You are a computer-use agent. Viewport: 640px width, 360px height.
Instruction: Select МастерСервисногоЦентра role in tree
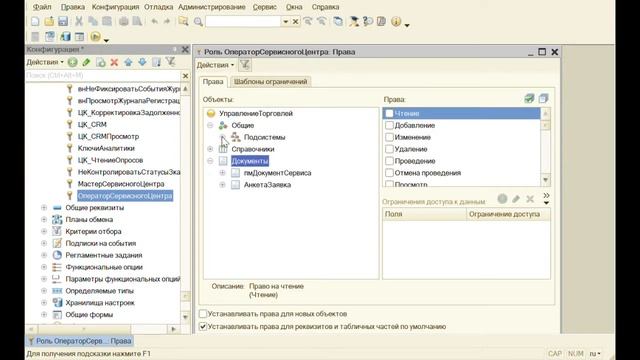[x=121, y=184]
